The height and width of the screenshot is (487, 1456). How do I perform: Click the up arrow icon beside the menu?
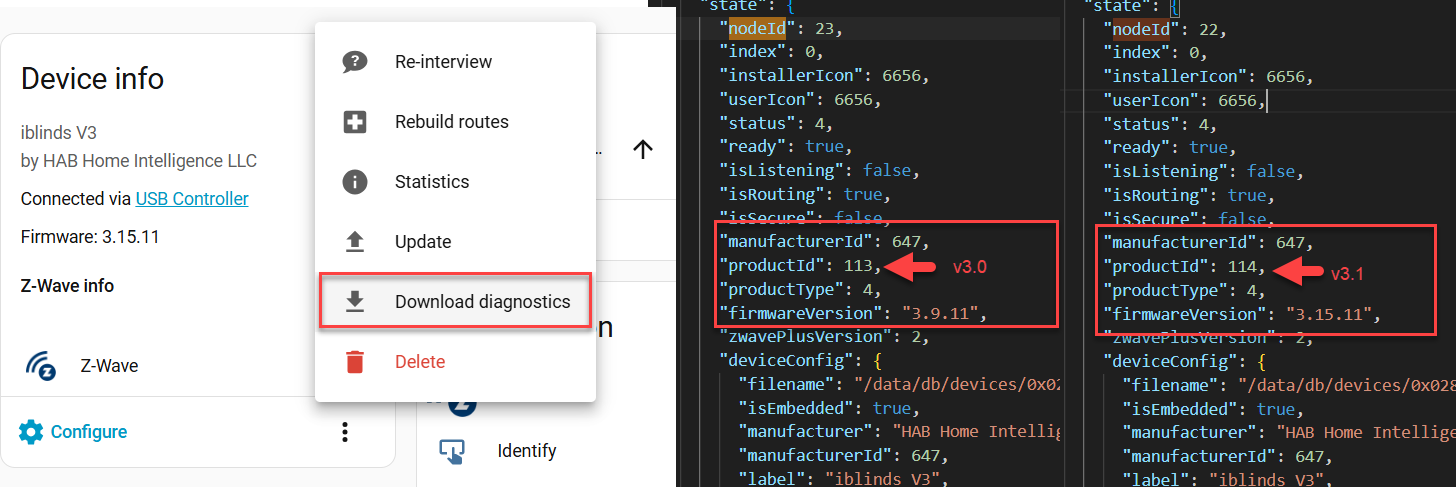pos(643,150)
